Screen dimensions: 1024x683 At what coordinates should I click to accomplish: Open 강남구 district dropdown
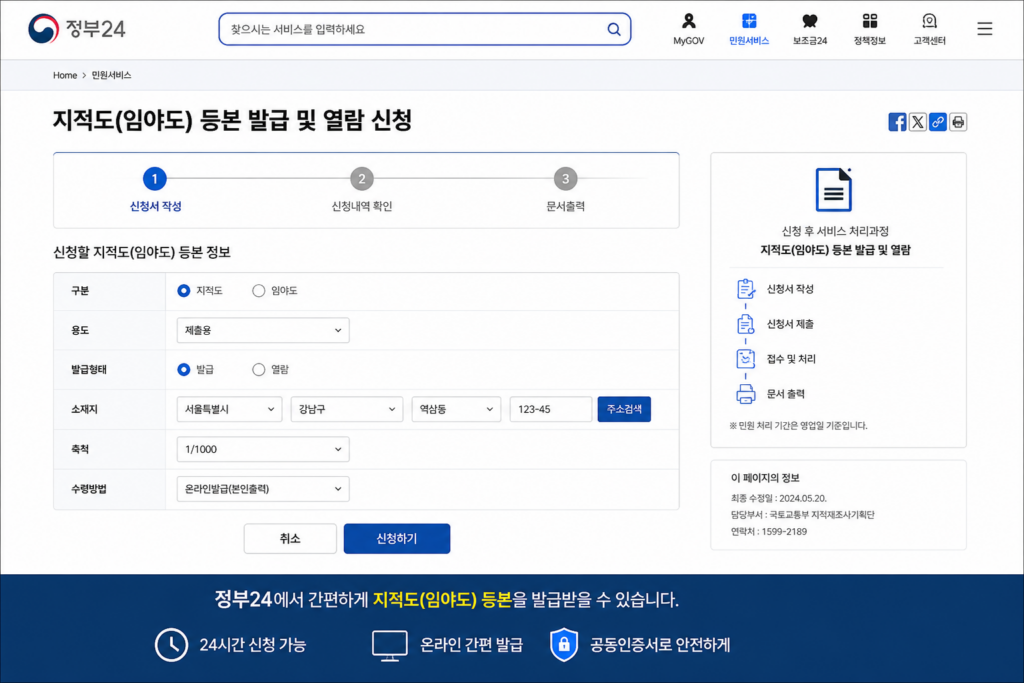[x=347, y=409]
